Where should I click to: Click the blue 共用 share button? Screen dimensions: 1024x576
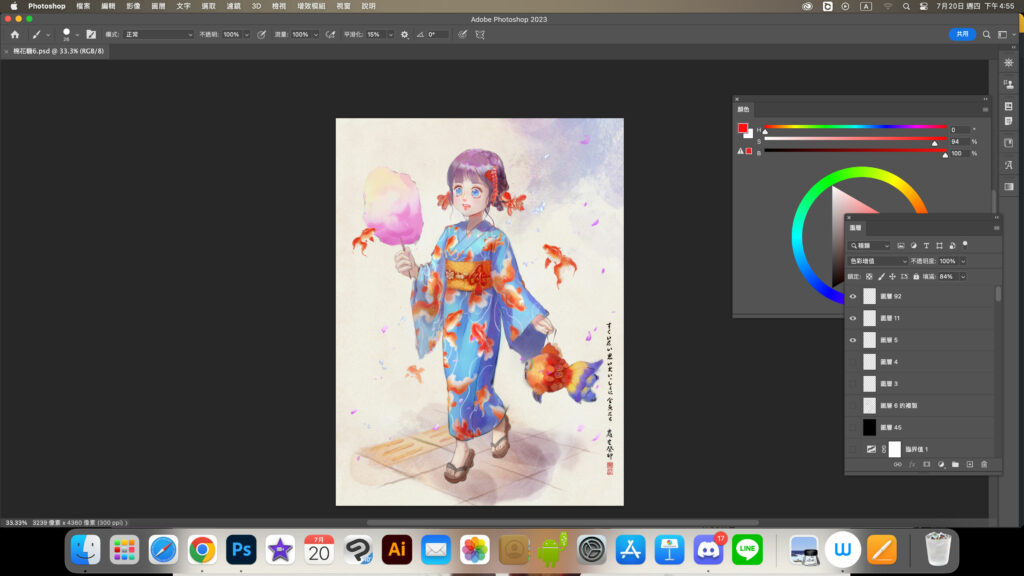click(x=962, y=34)
